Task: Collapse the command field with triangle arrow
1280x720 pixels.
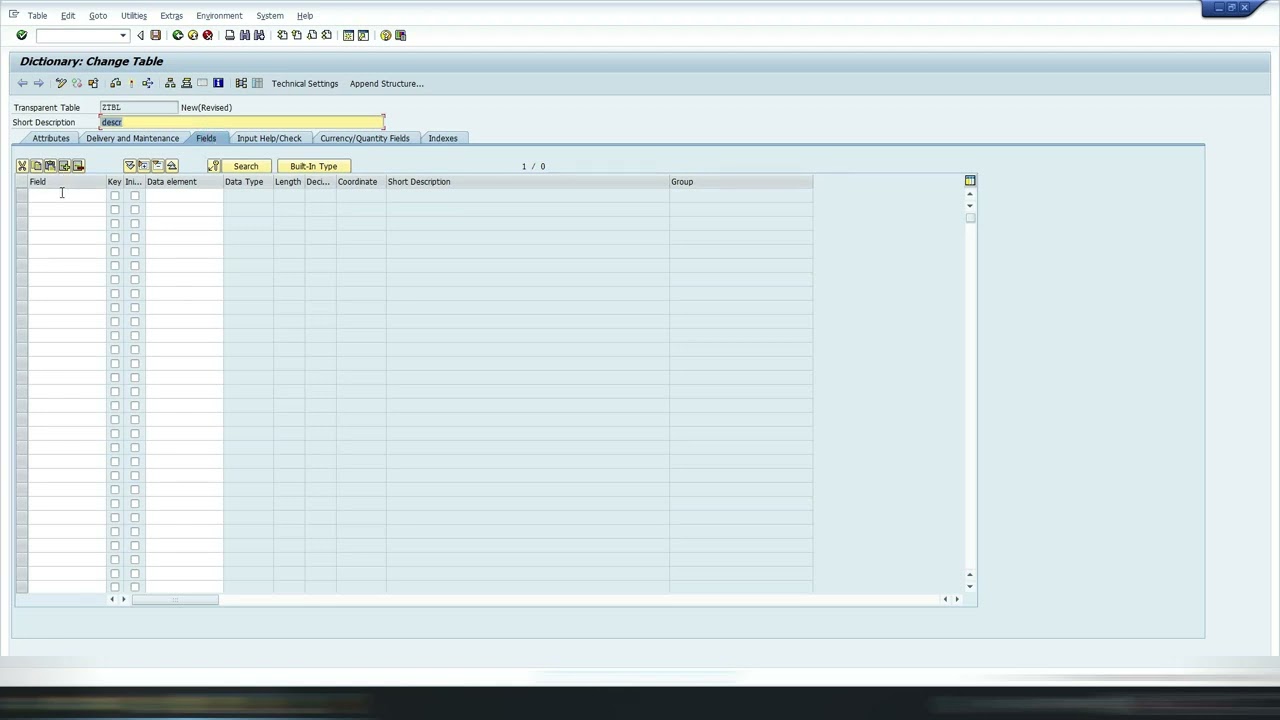Action: pyautogui.click(x=140, y=35)
